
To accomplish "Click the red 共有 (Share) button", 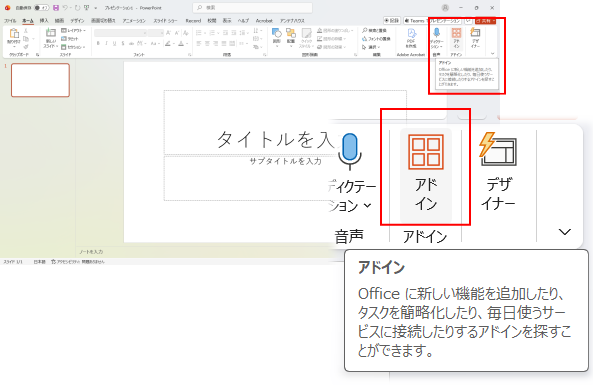I will [x=485, y=21].
